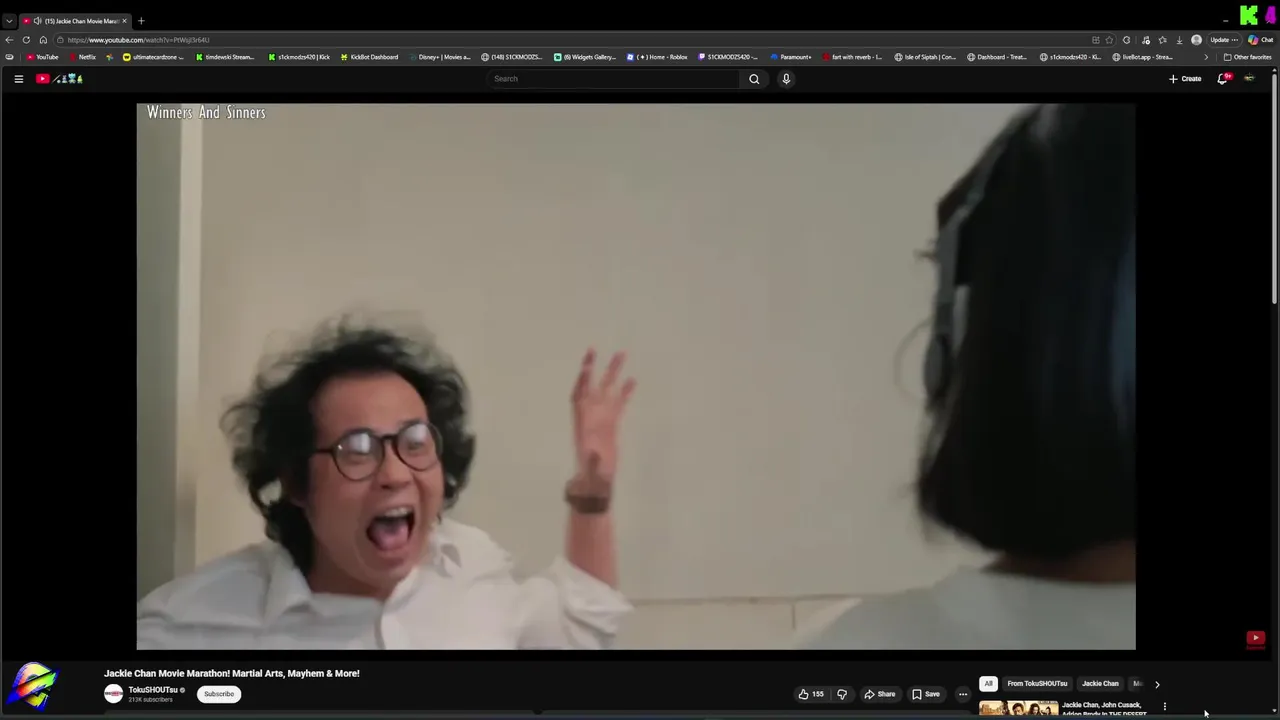The image size is (1280, 720).
Task: Open fart with reverb bookmark
Action: pyautogui.click(x=852, y=57)
